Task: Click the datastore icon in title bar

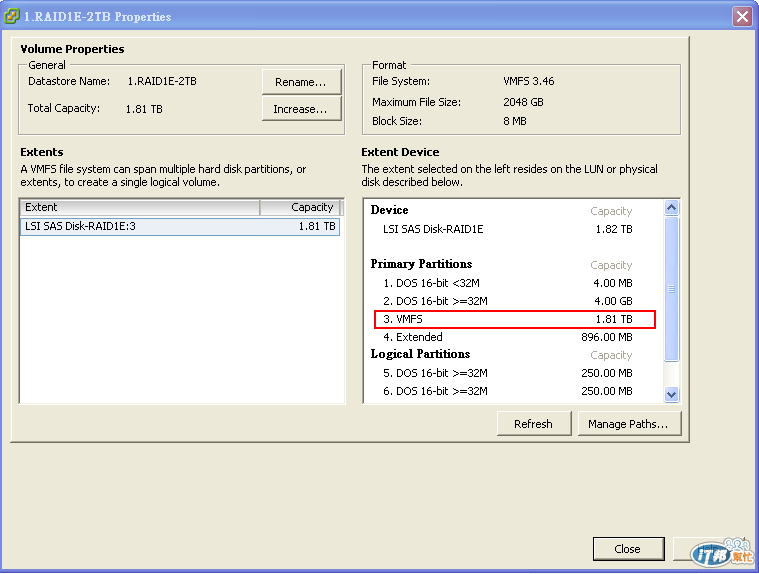Action: coord(11,16)
